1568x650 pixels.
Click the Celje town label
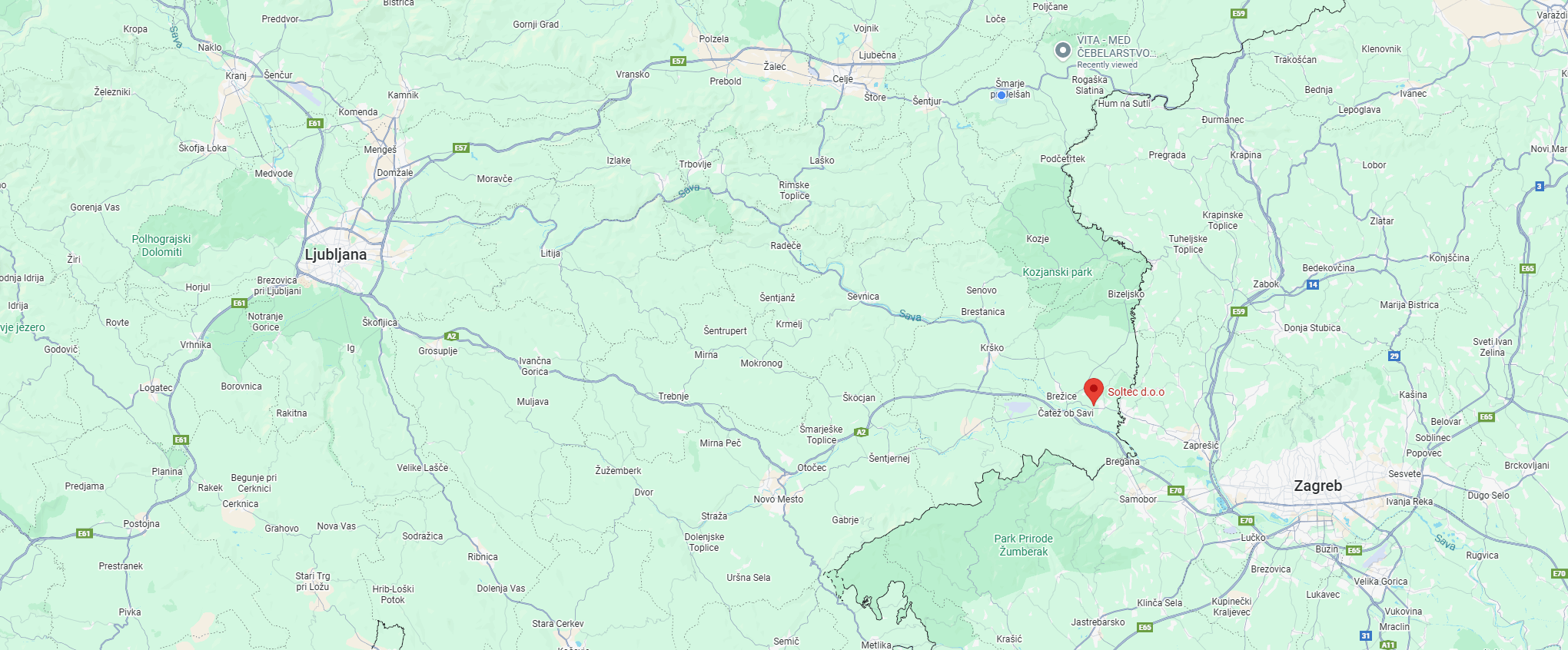click(x=842, y=79)
